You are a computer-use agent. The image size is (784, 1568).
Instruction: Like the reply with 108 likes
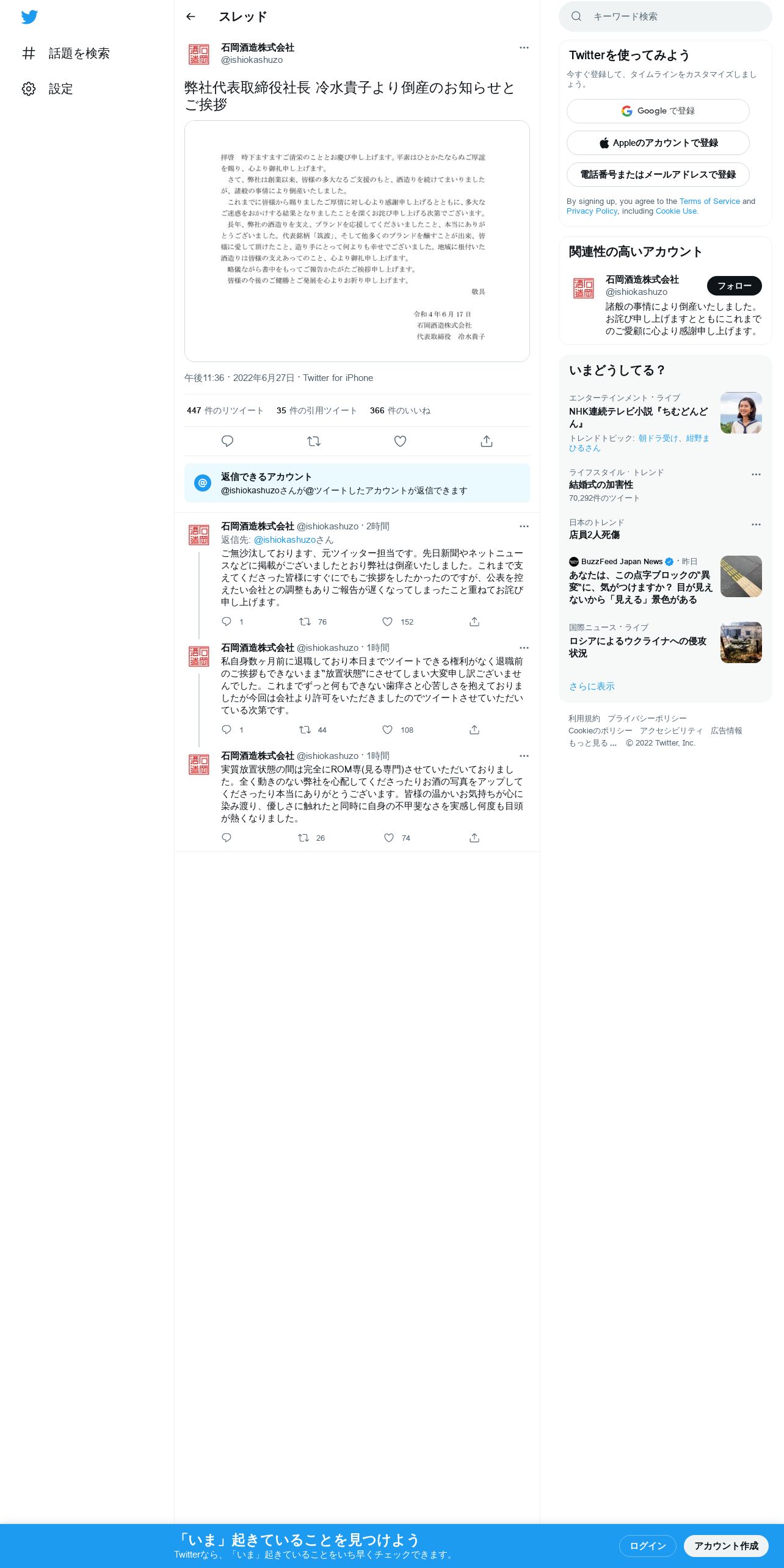click(387, 730)
